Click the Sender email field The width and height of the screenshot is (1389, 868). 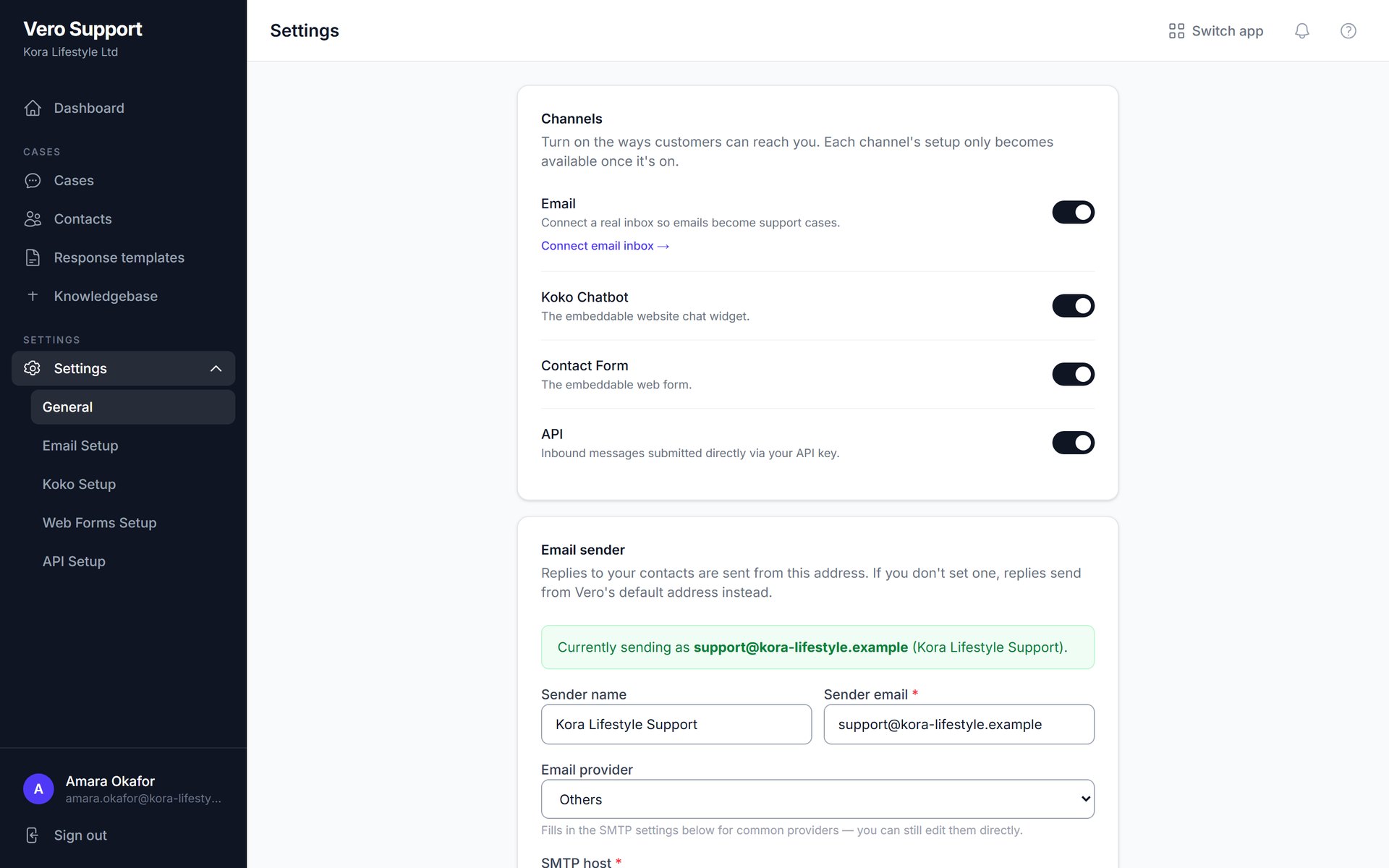tap(959, 724)
